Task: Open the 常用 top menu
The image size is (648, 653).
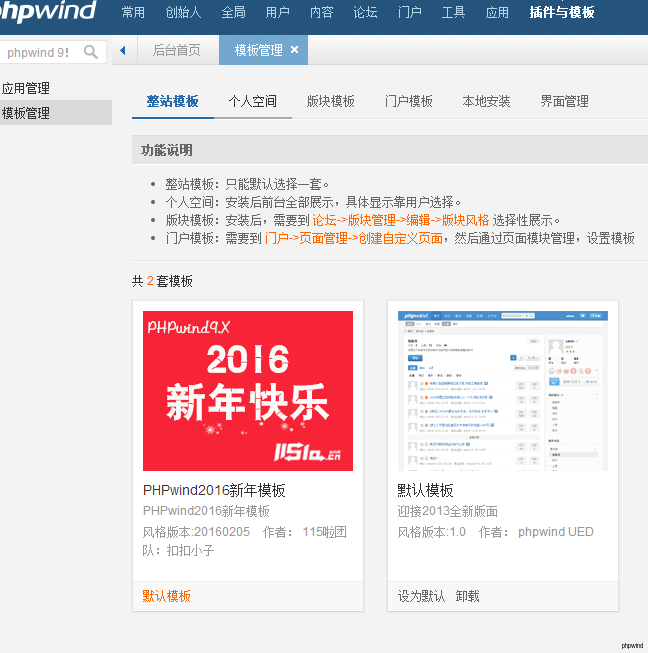Action: pos(133,12)
